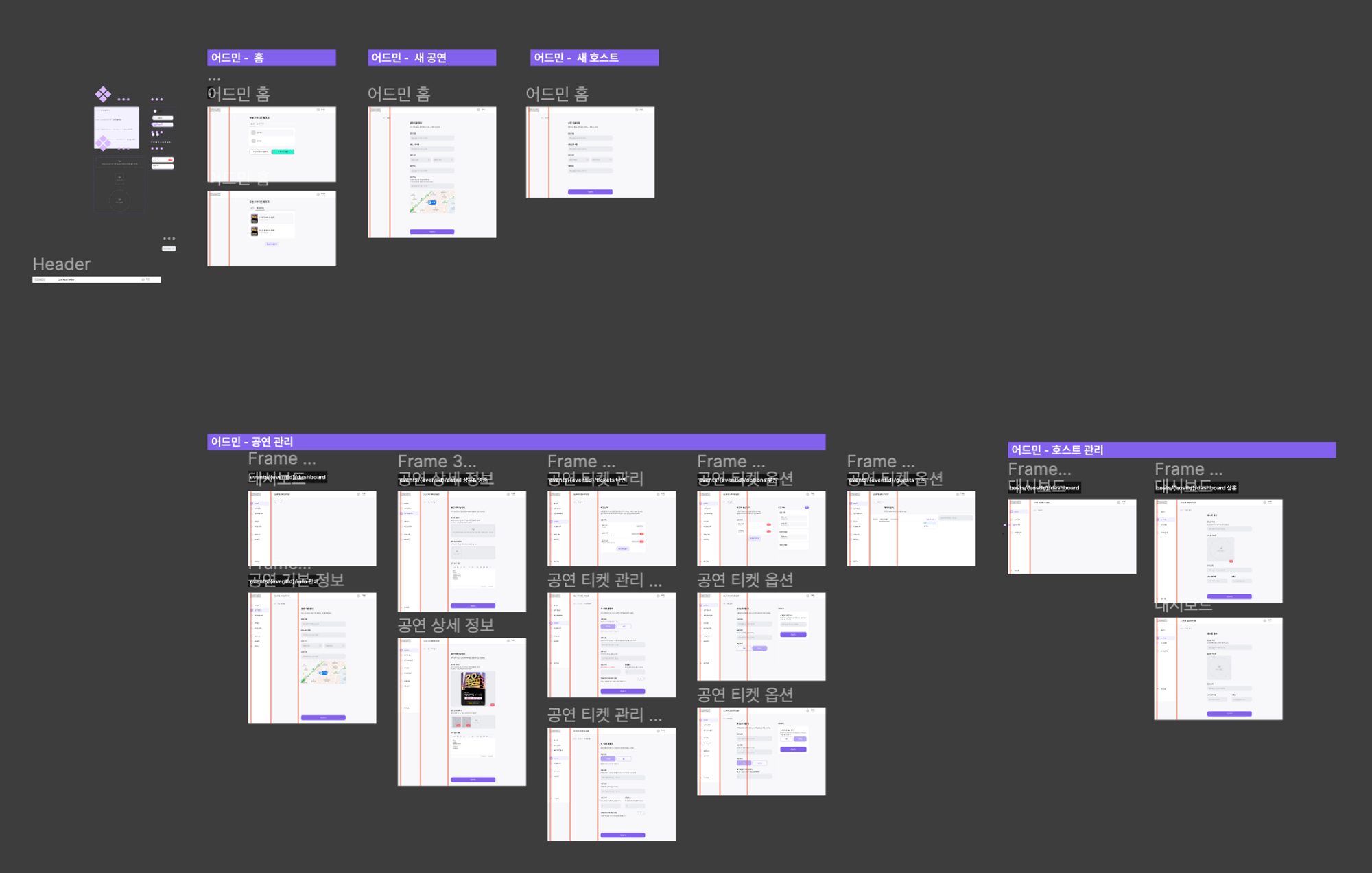Screen dimensions: 1372x873
Task: Click the 어드민 - 호스트 관리 section header bar
Action: click(x=1171, y=450)
